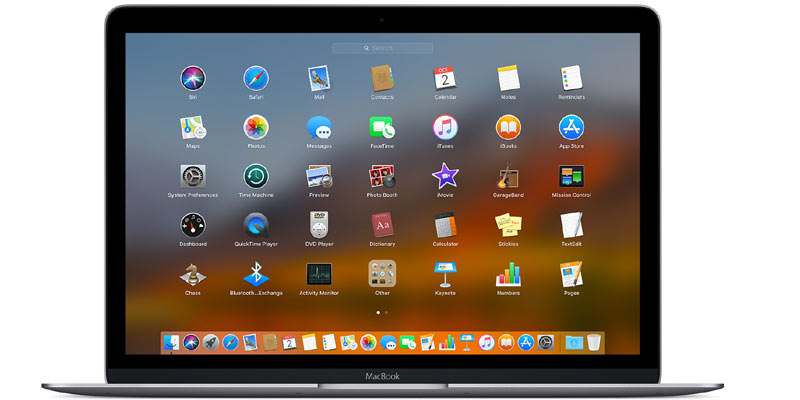Image resolution: width=800 pixels, height=400 pixels.
Task: Open the Preview app
Action: [319, 177]
